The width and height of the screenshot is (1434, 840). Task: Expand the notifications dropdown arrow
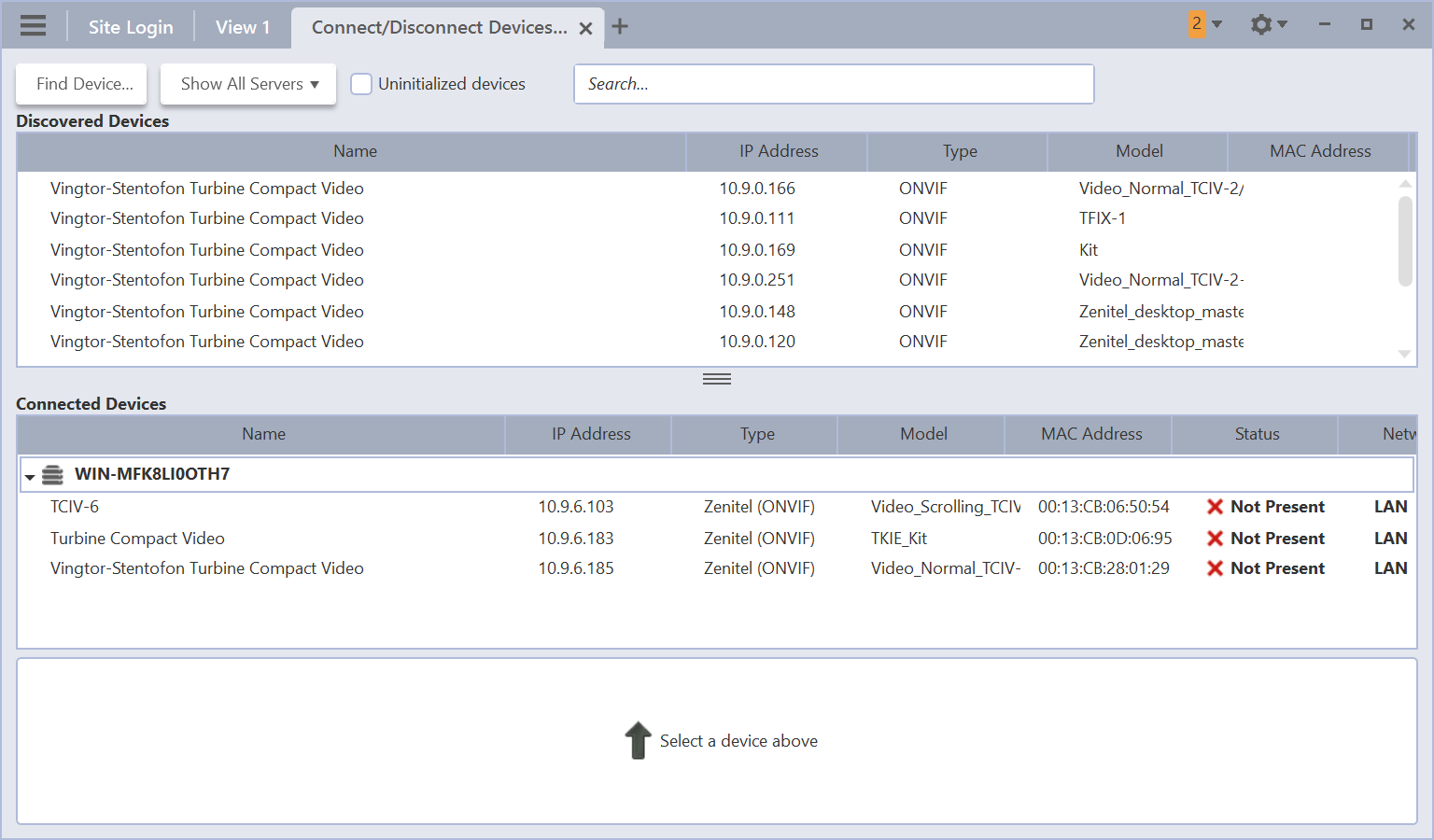click(1217, 24)
